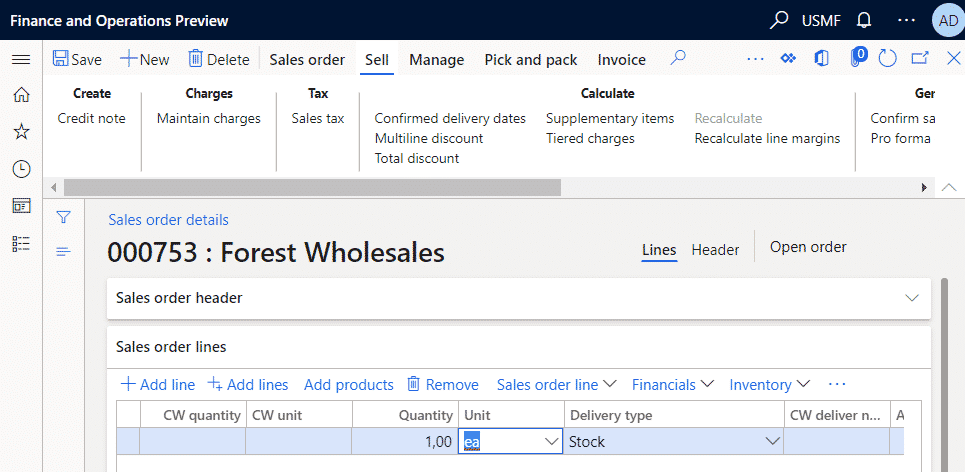Create a new record with New
This screenshot has width=965, height=472.
coord(145,59)
